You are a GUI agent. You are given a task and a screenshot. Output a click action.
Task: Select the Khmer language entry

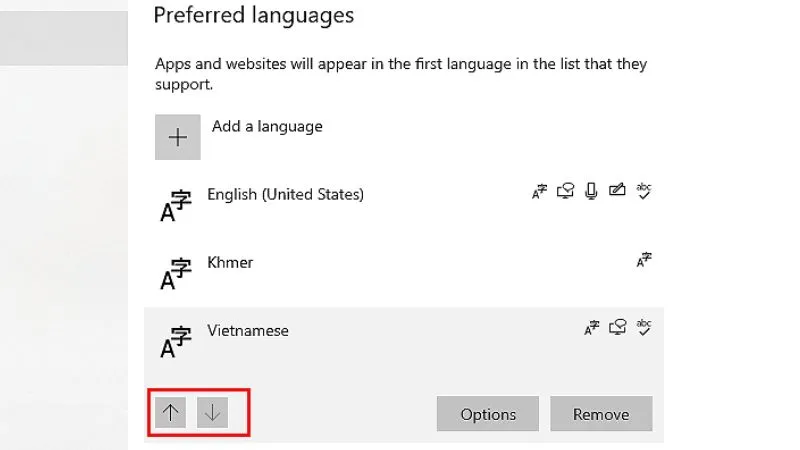click(x=230, y=262)
